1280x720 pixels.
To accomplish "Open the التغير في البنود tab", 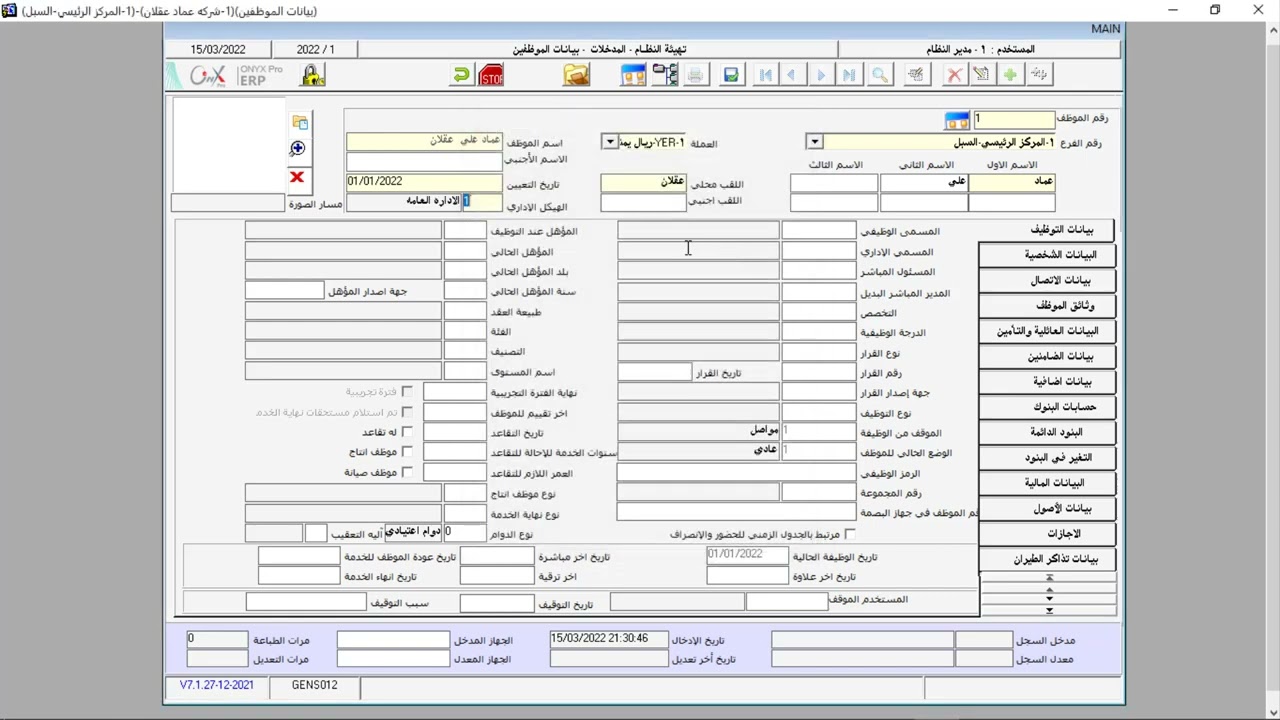I will (1046, 458).
